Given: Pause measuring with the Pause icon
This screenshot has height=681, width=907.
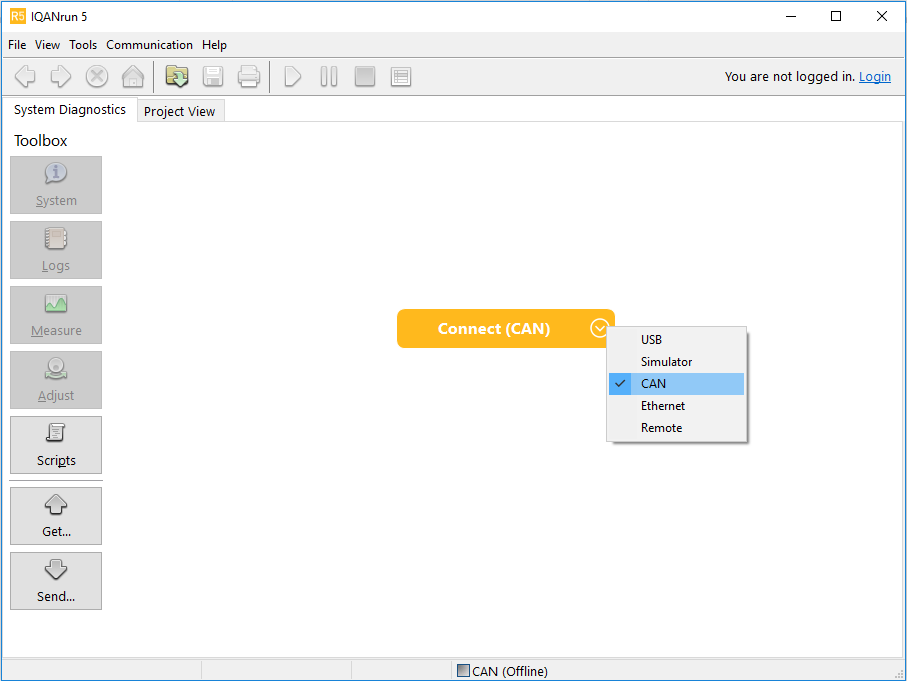Looking at the screenshot, I should 329,76.
